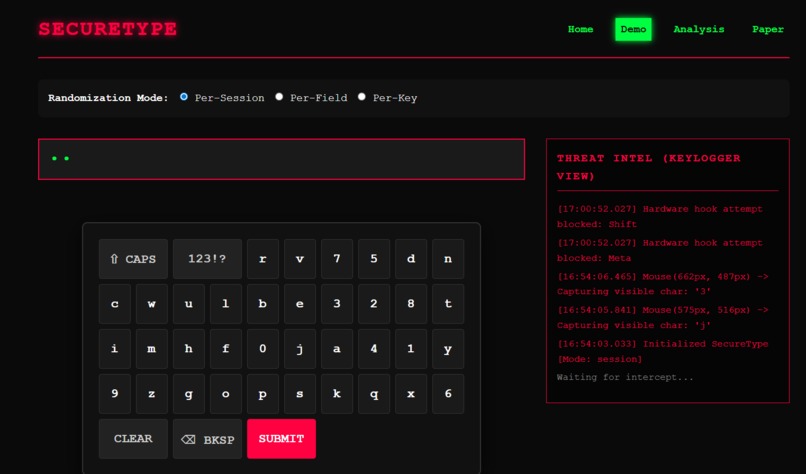Click the CLEAR button
Screen dimensions: 806x474
(x=133, y=439)
